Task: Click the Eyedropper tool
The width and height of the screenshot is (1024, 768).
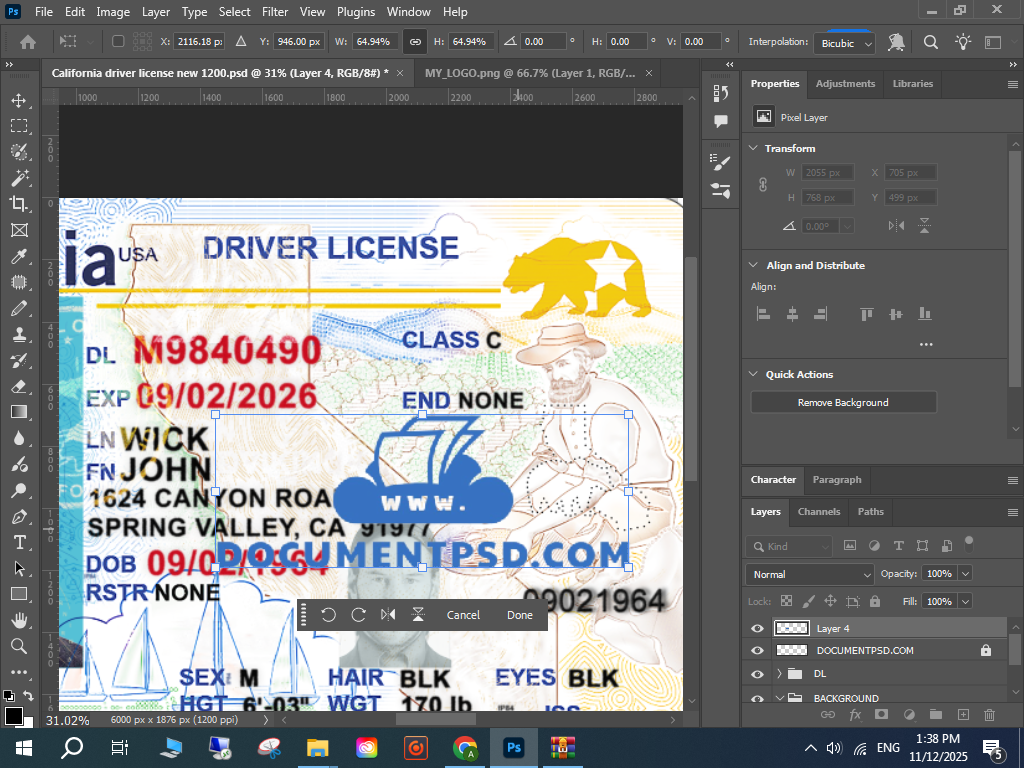Action: coord(19,256)
